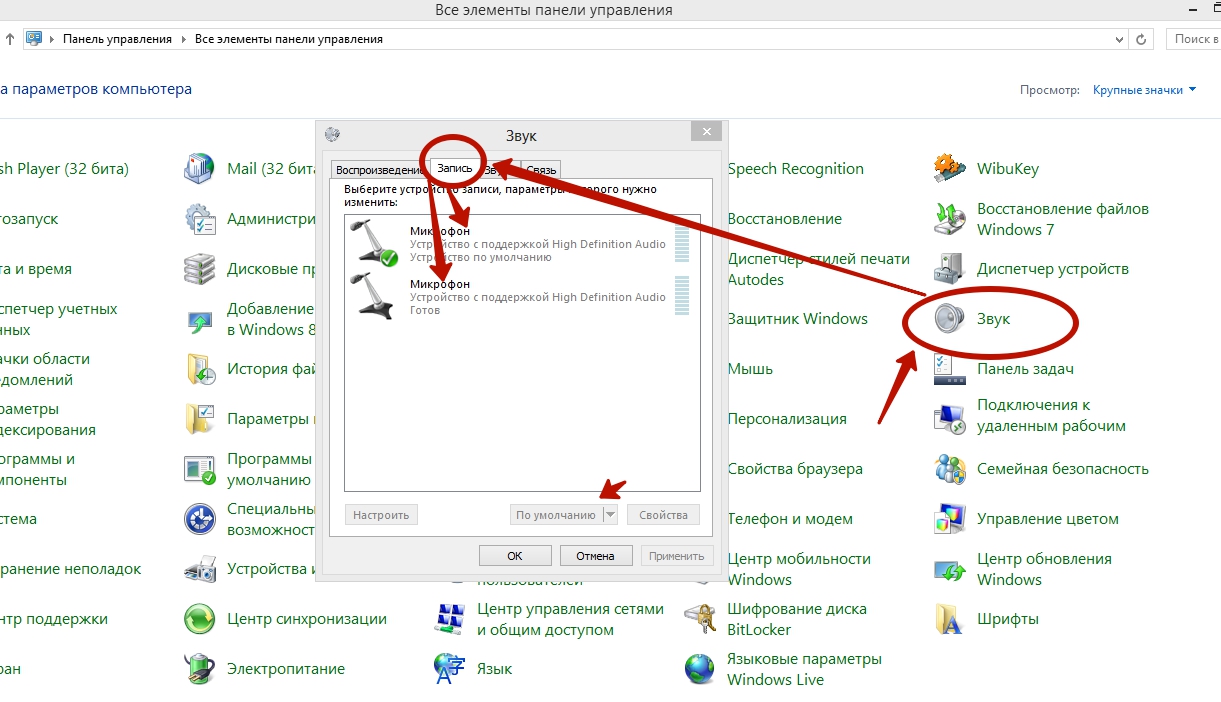Open the Язык (Language) settings icon
This screenshot has width=1221, height=702.
(x=450, y=669)
